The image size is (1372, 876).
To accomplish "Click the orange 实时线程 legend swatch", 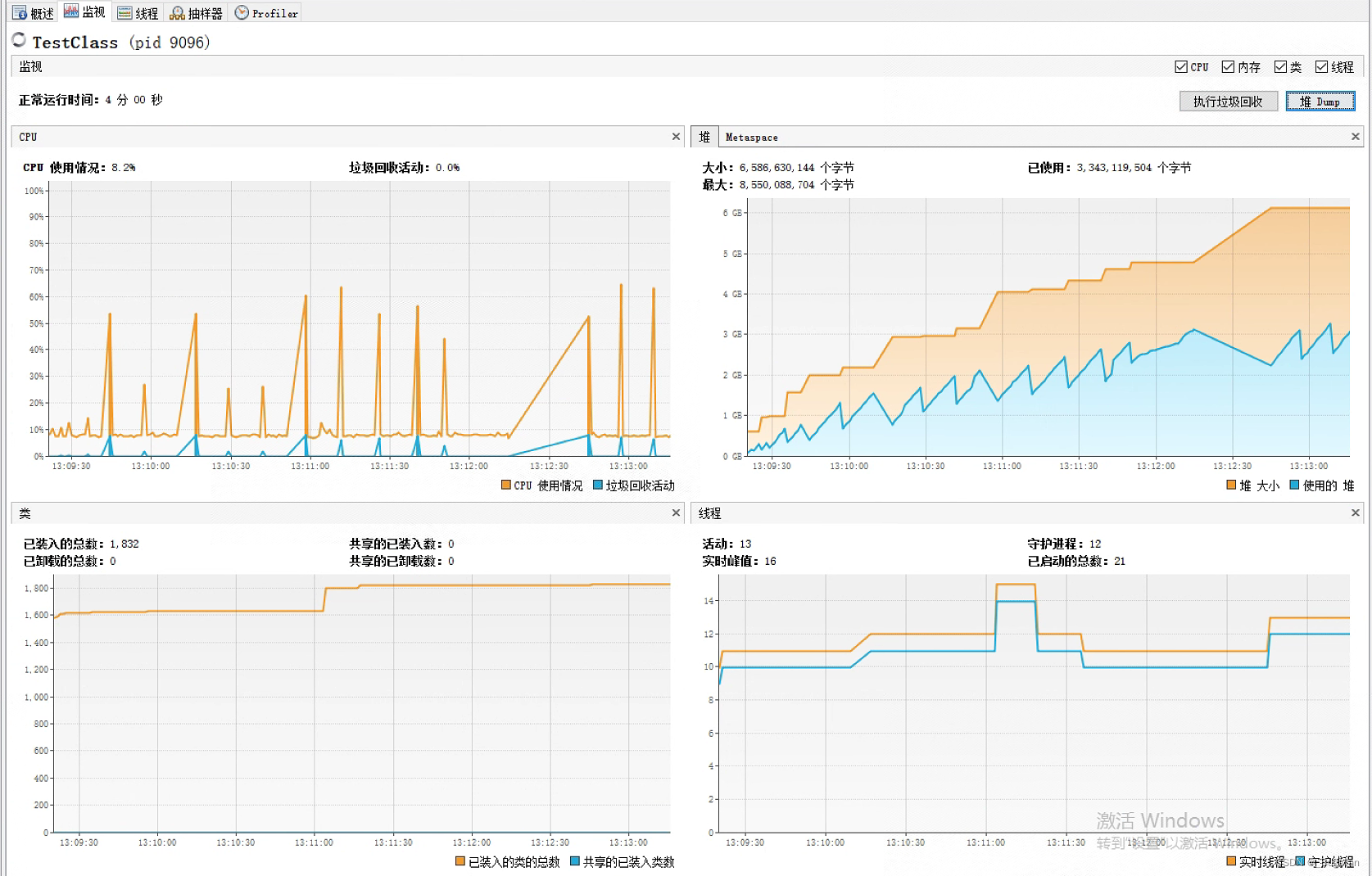I will (x=1231, y=860).
